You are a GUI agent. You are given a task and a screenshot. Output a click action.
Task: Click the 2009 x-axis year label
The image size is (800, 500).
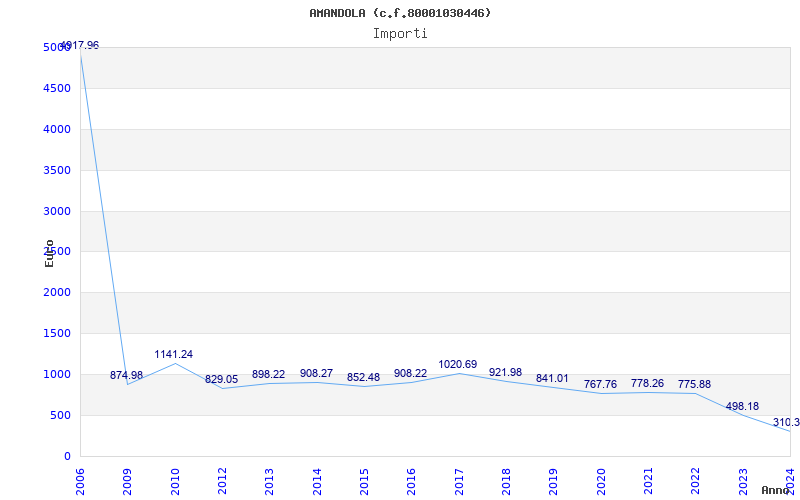pyautogui.click(x=127, y=482)
